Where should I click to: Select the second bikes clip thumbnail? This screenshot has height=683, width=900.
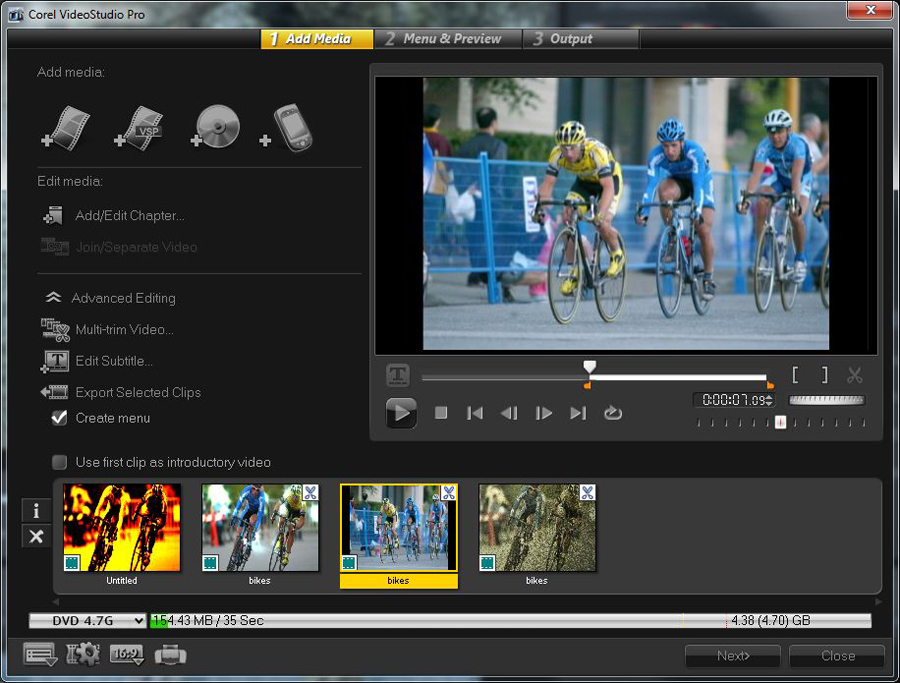pyautogui.click(x=398, y=527)
